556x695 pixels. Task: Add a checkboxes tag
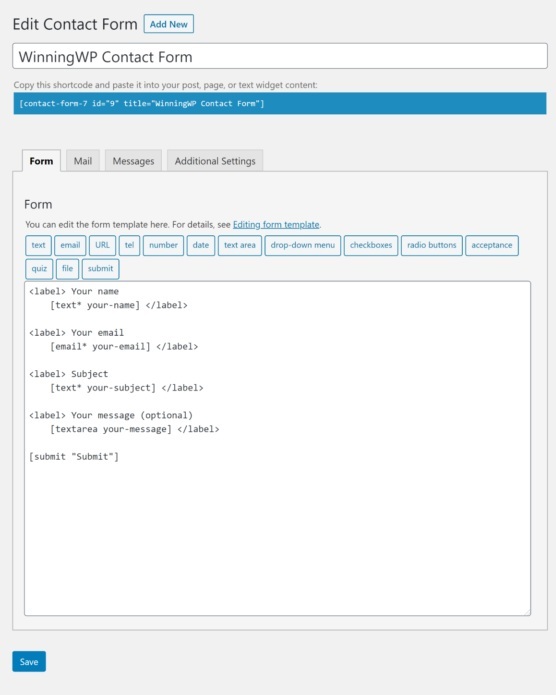coord(371,245)
